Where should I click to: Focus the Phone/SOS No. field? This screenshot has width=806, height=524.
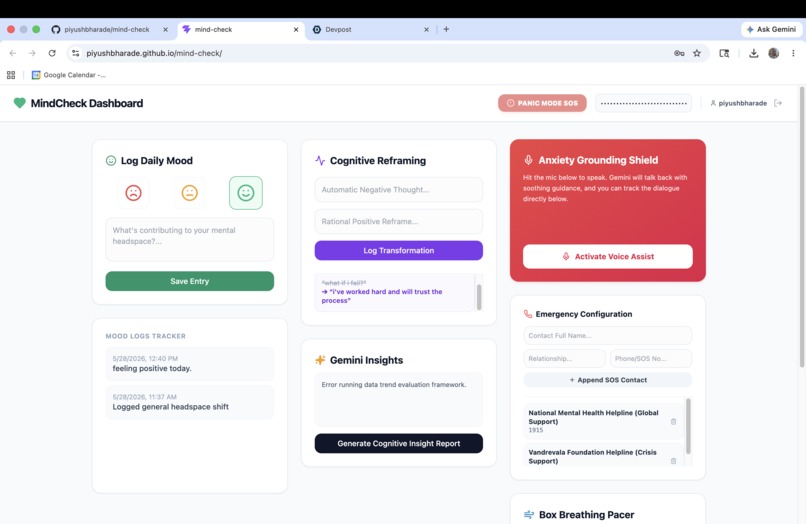pos(651,358)
